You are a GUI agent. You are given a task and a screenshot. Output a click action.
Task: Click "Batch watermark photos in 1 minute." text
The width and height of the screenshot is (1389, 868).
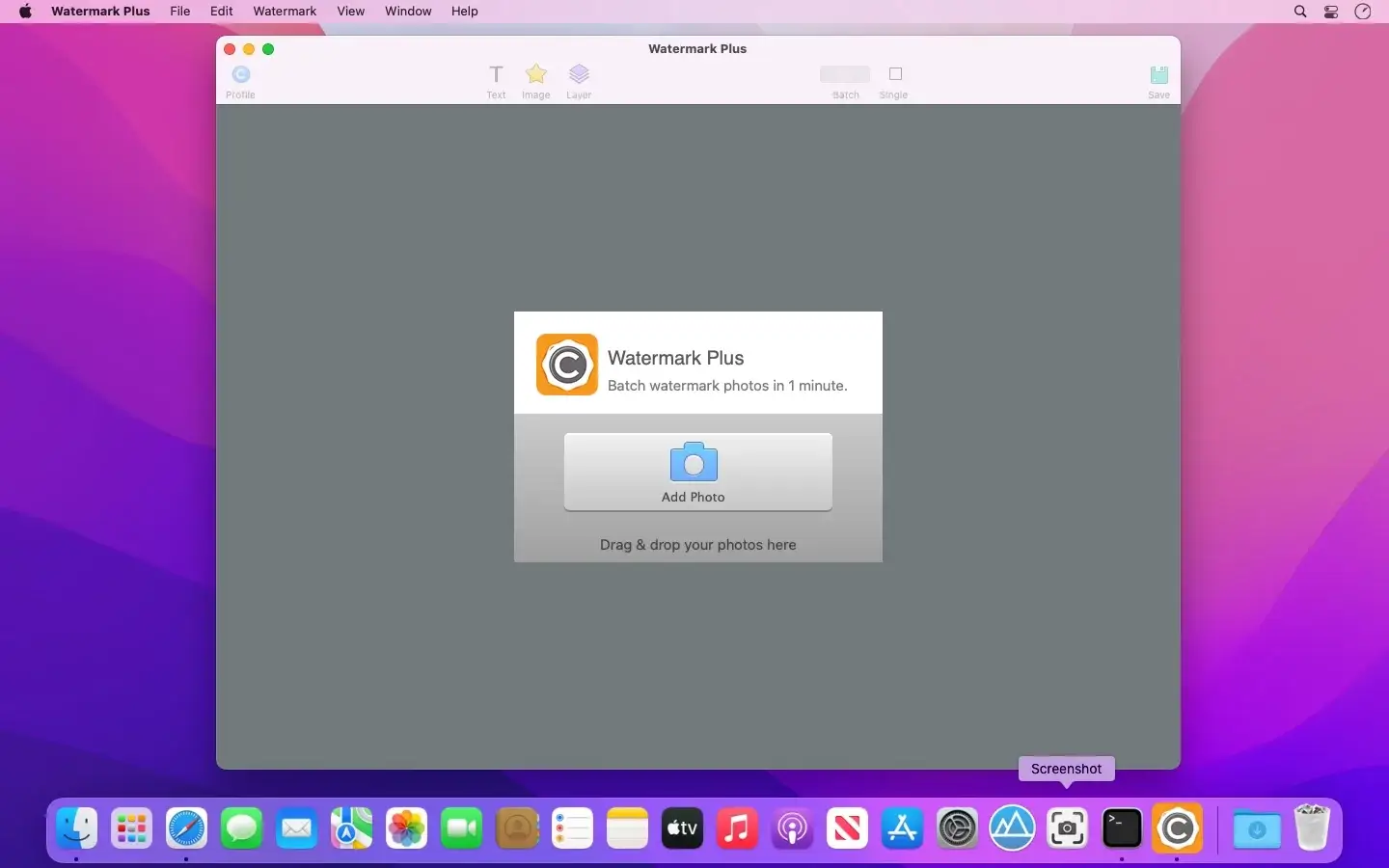point(727,386)
